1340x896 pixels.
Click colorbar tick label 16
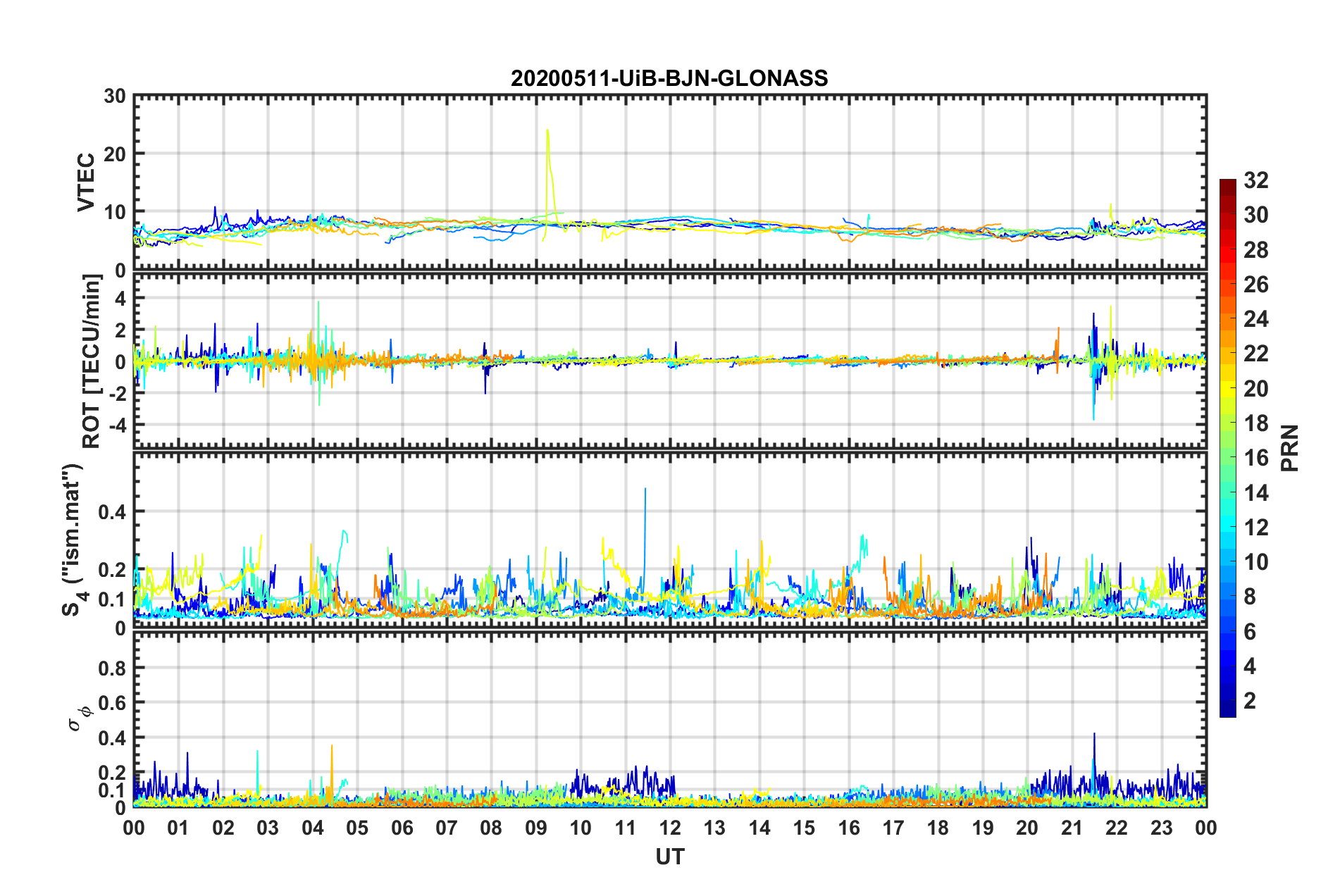1255,458
